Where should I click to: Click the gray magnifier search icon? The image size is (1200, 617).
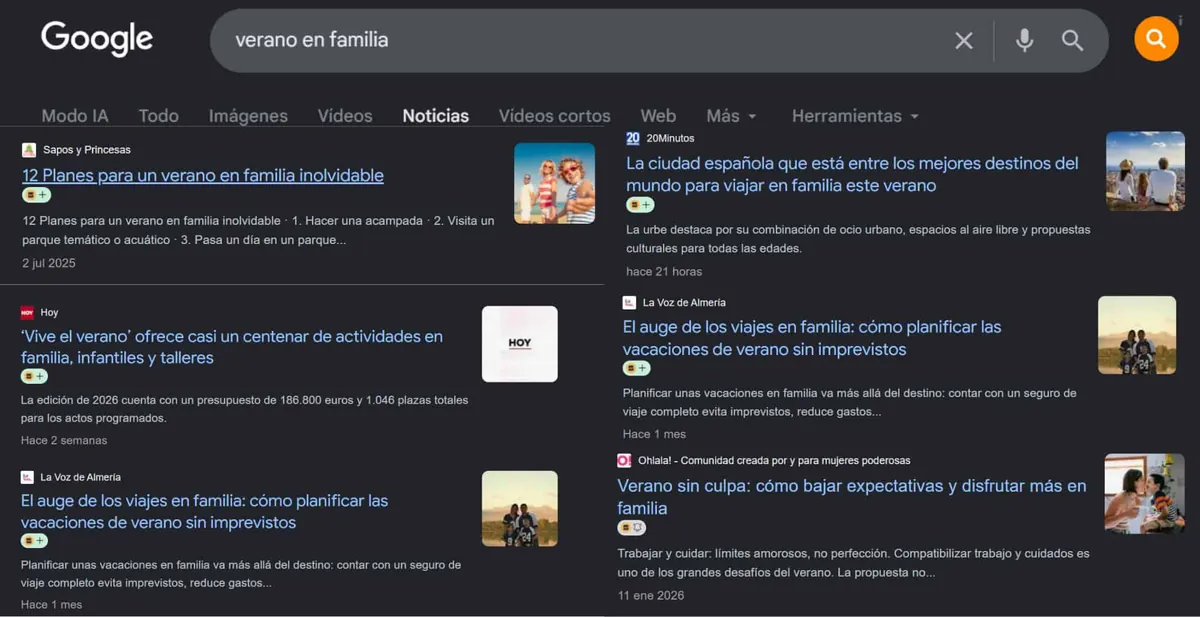pos(1073,40)
